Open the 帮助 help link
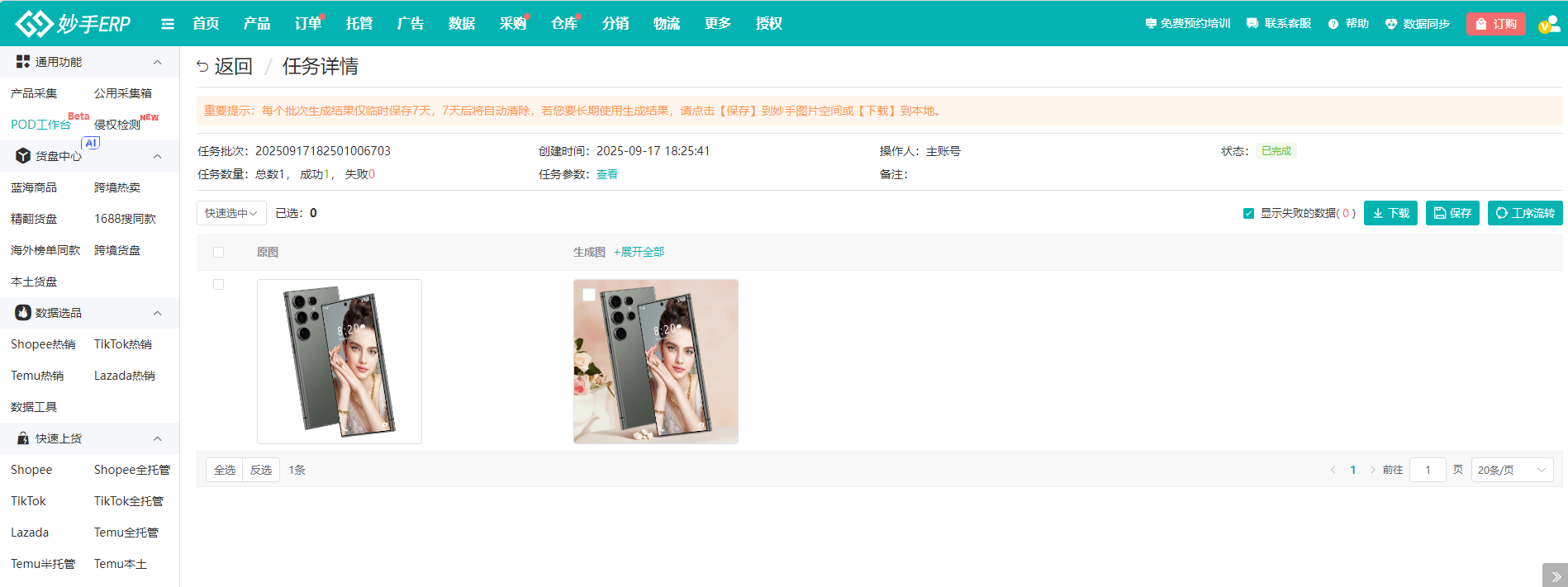This screenshot has height=587, width=1568. point(1348,24)
